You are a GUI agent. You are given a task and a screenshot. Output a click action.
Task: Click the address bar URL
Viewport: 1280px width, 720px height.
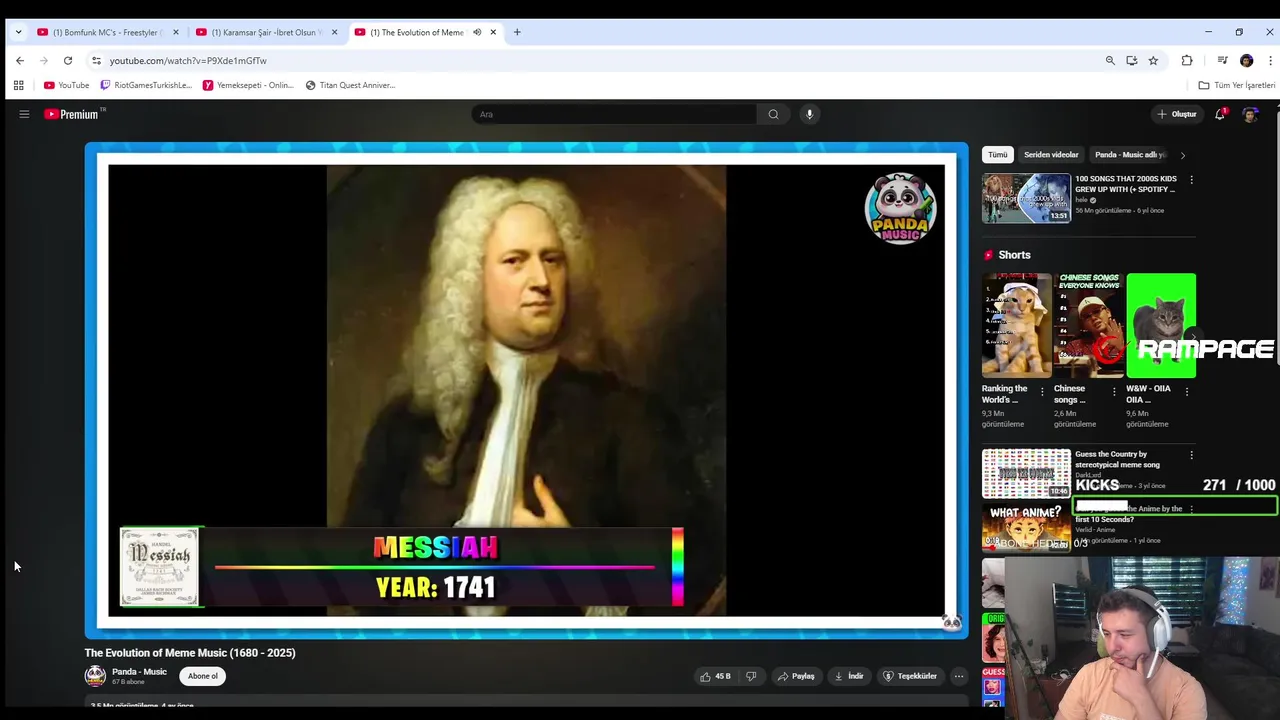[188, 61]
